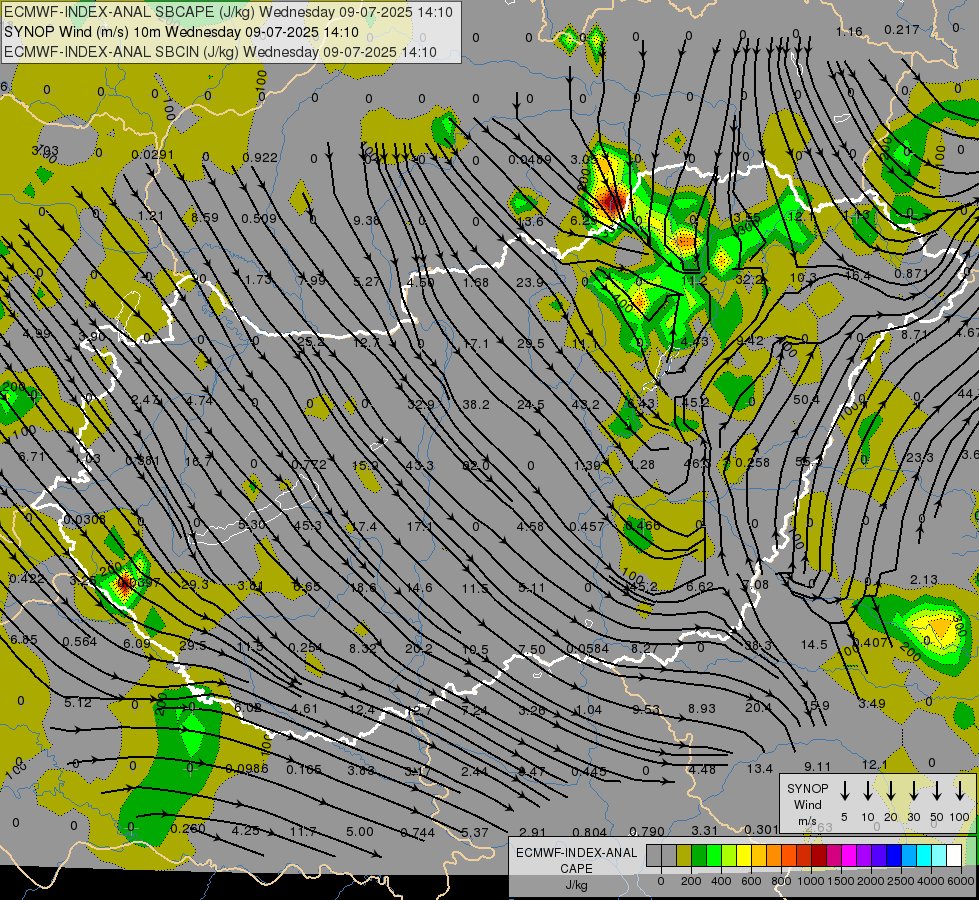Click the 1000 tick label on CAPE scale
Screen dimensions: 979x900
(x=811, y=882)
